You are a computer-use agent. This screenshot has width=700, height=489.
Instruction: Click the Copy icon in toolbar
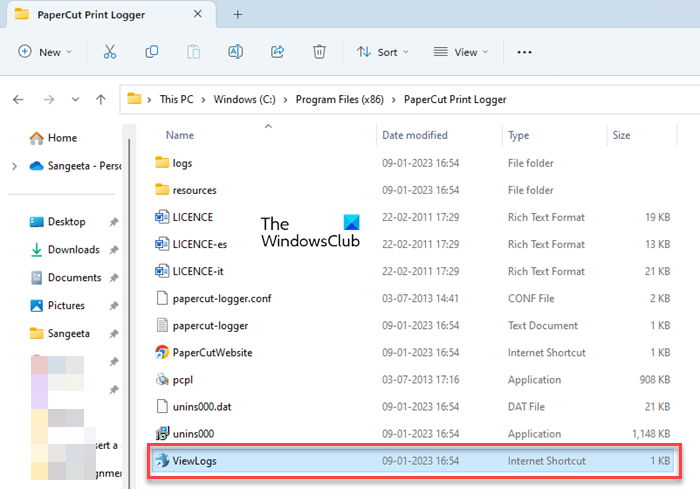152,52
